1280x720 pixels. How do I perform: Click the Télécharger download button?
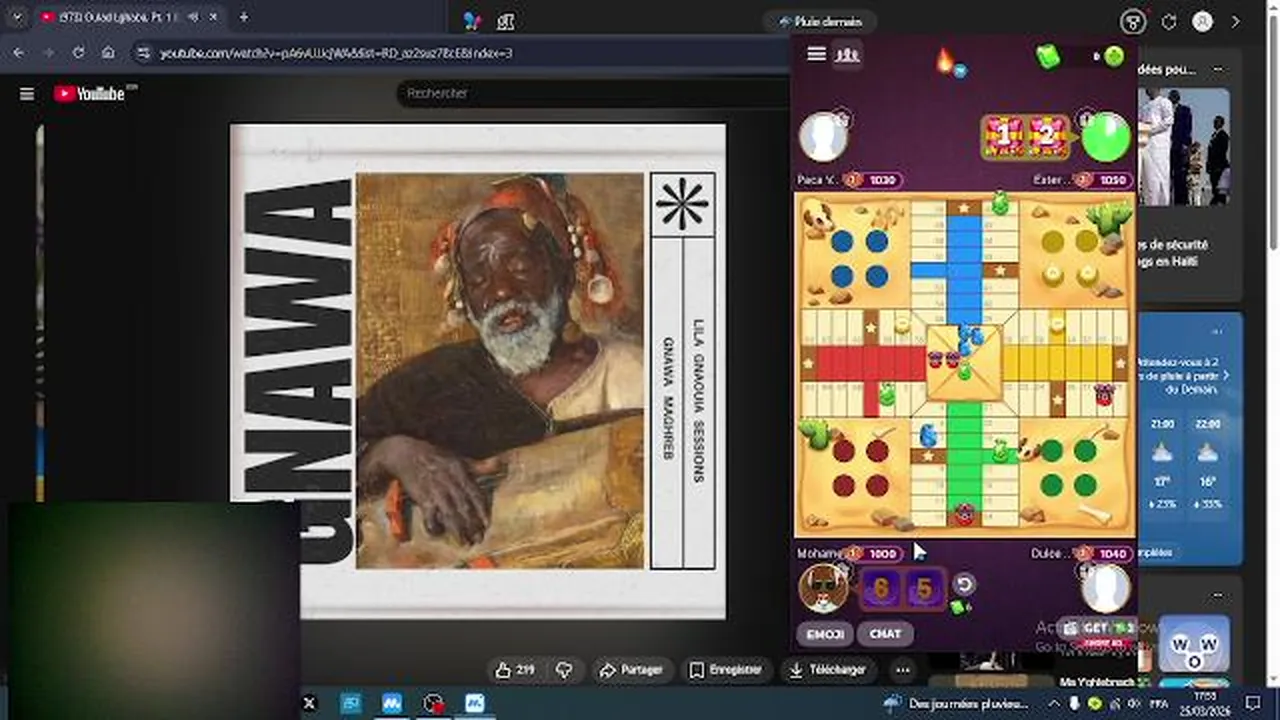[827, 670]
